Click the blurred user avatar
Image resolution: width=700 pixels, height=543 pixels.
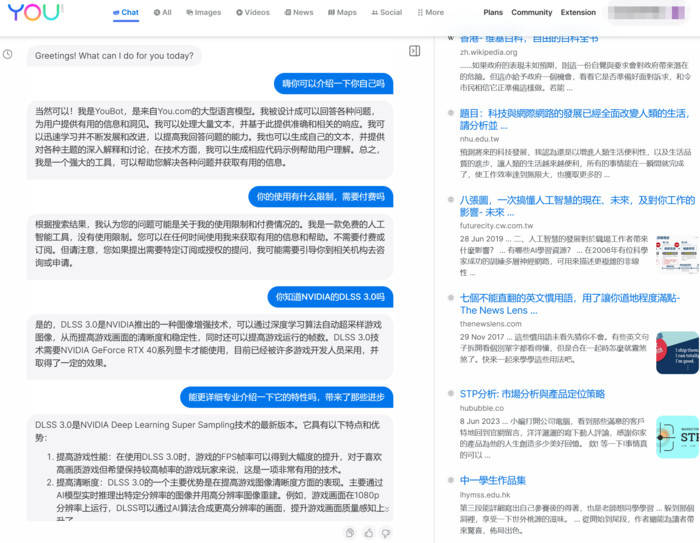click(x=678, y=13)
